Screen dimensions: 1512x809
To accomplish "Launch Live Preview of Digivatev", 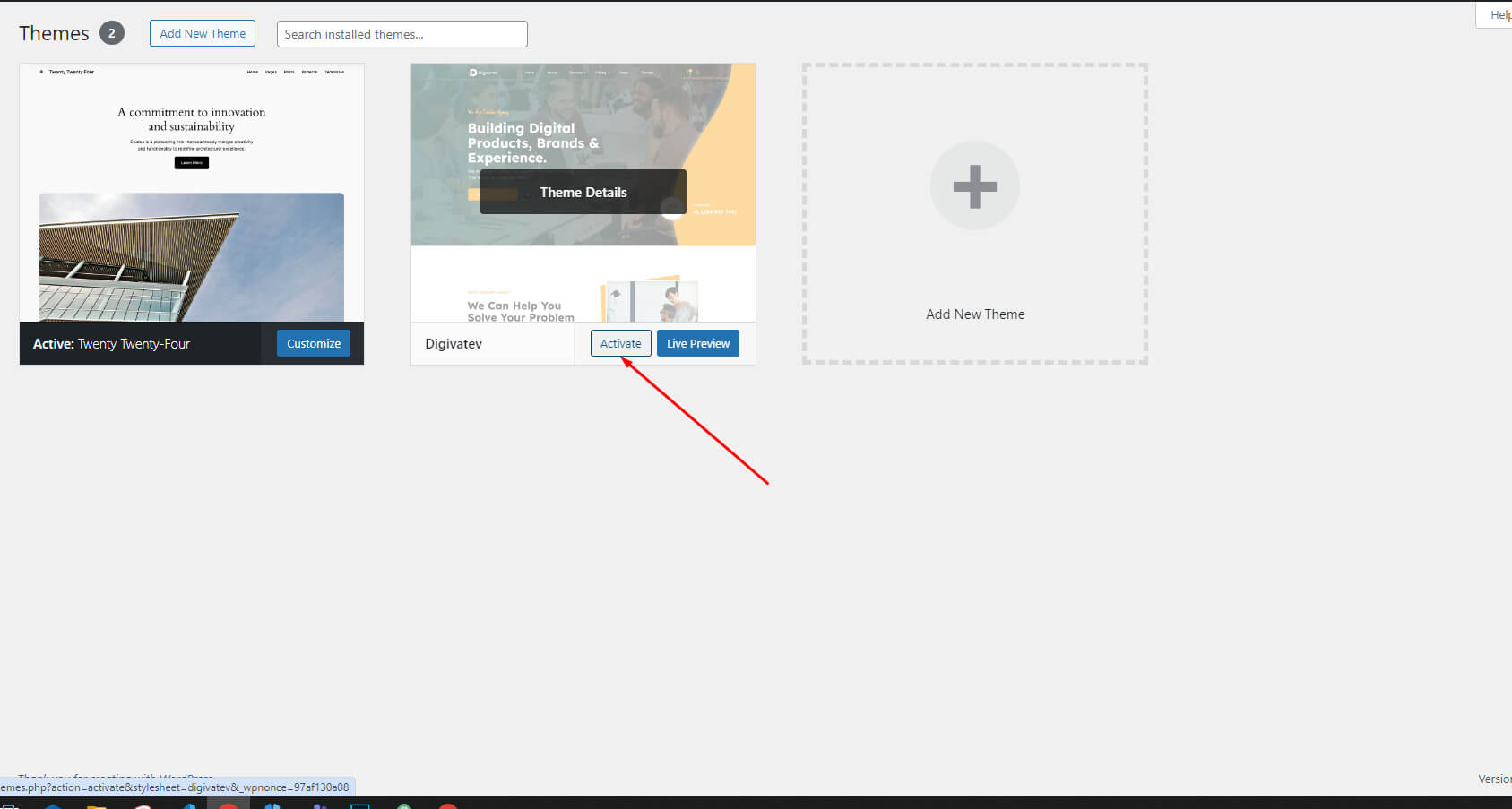I will click(698, 343).
